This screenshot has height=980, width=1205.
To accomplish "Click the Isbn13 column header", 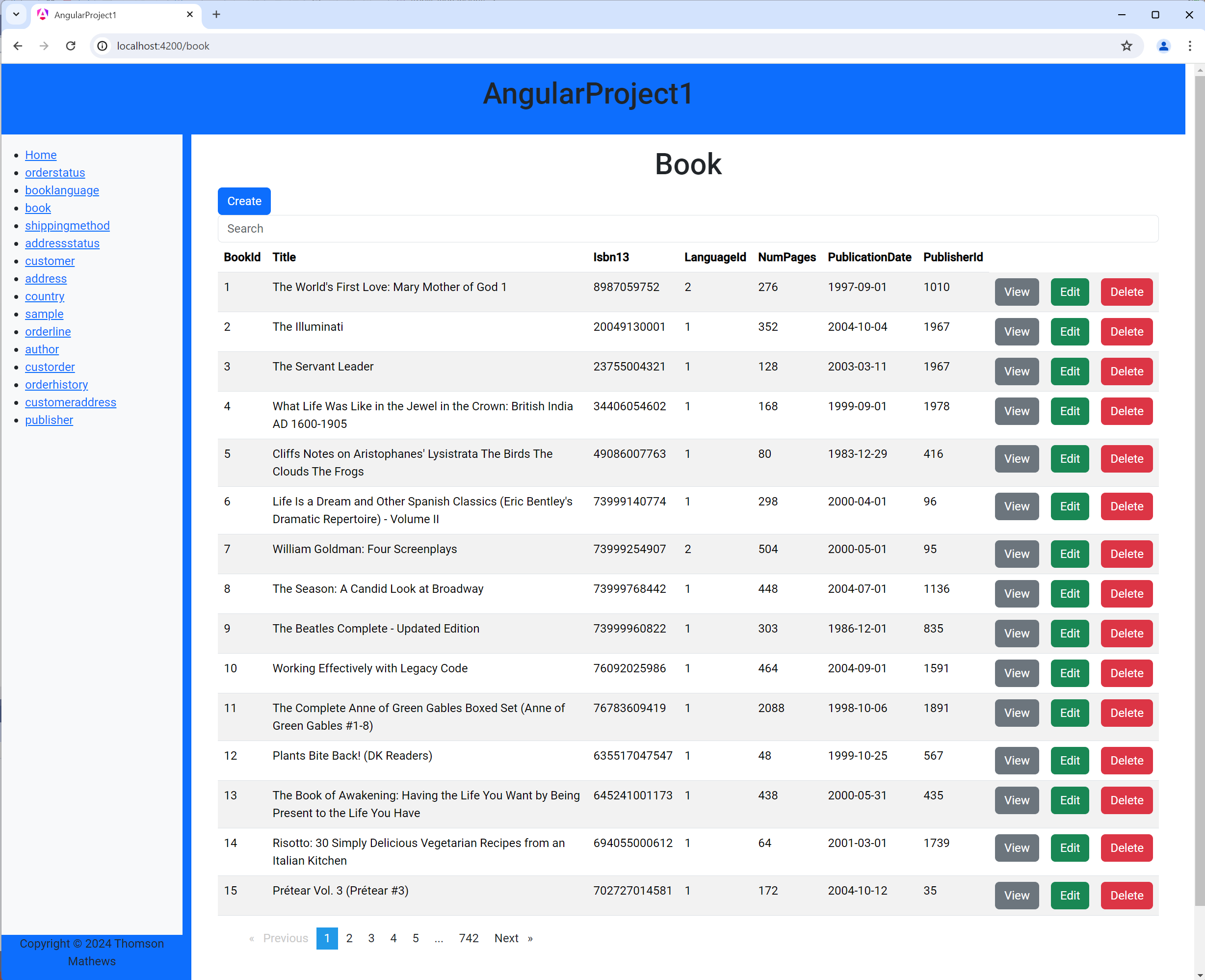I will (x=611, y=258).
